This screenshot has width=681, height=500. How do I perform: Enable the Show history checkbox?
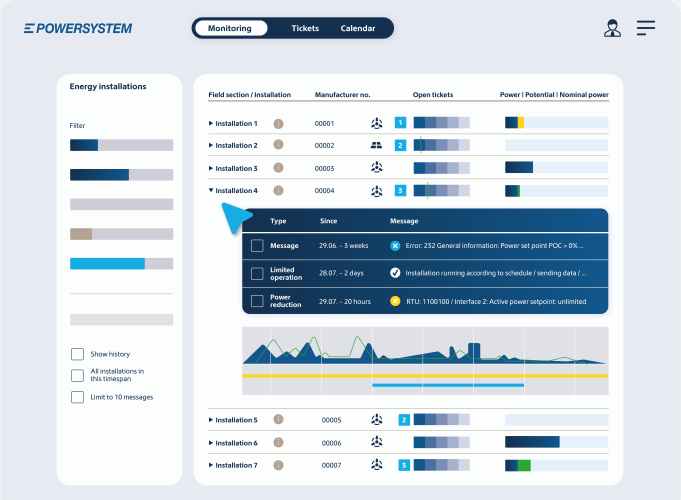(x=77, y=354)
